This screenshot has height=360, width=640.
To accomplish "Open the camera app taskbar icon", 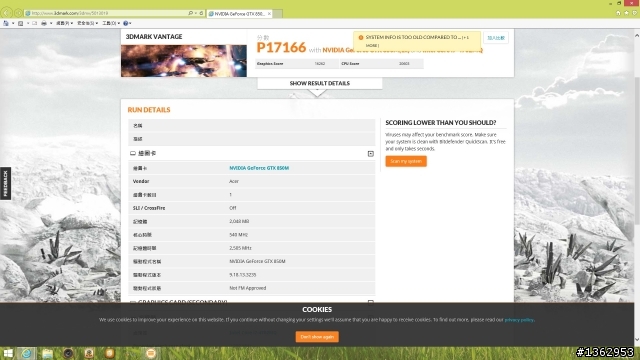I will pyautogui.click(x=68, y=353).
